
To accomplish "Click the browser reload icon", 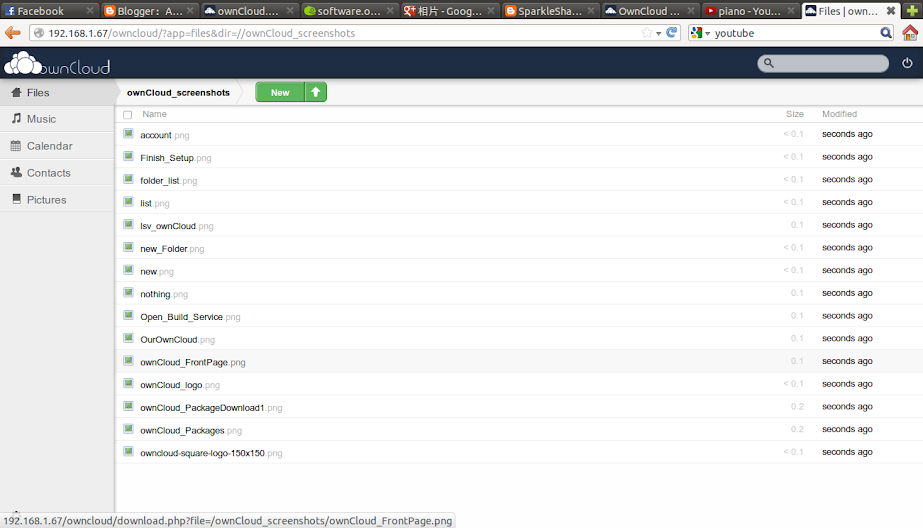I will pos(672,33).
